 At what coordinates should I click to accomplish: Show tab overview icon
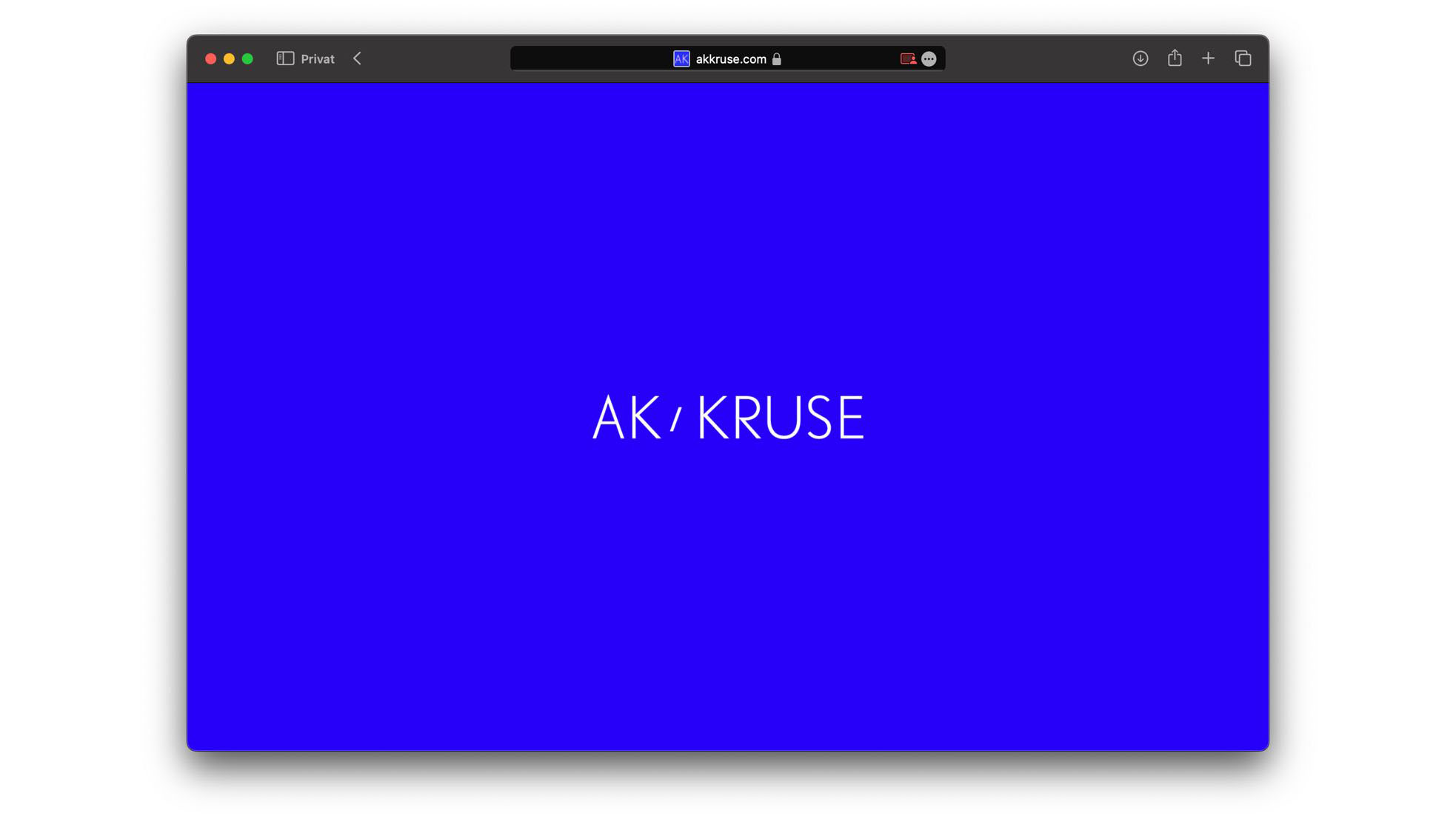pyautogui.click(x=1243, y=58)
